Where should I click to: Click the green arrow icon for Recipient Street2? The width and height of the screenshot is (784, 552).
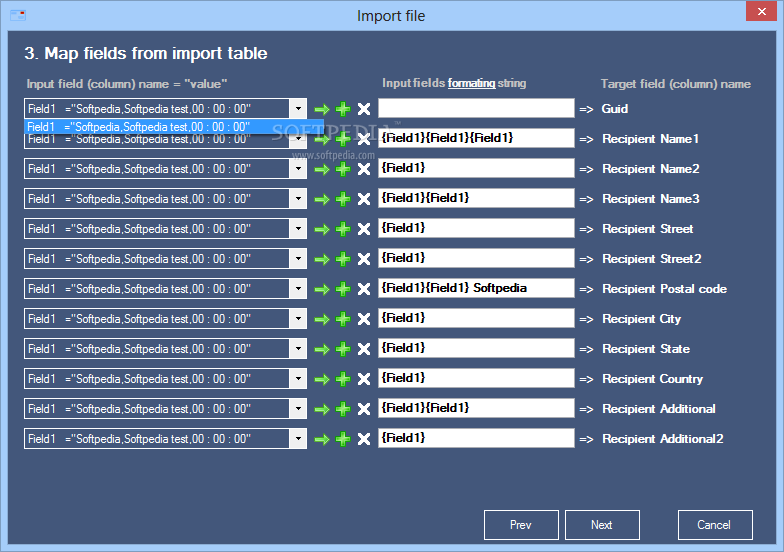322,259
